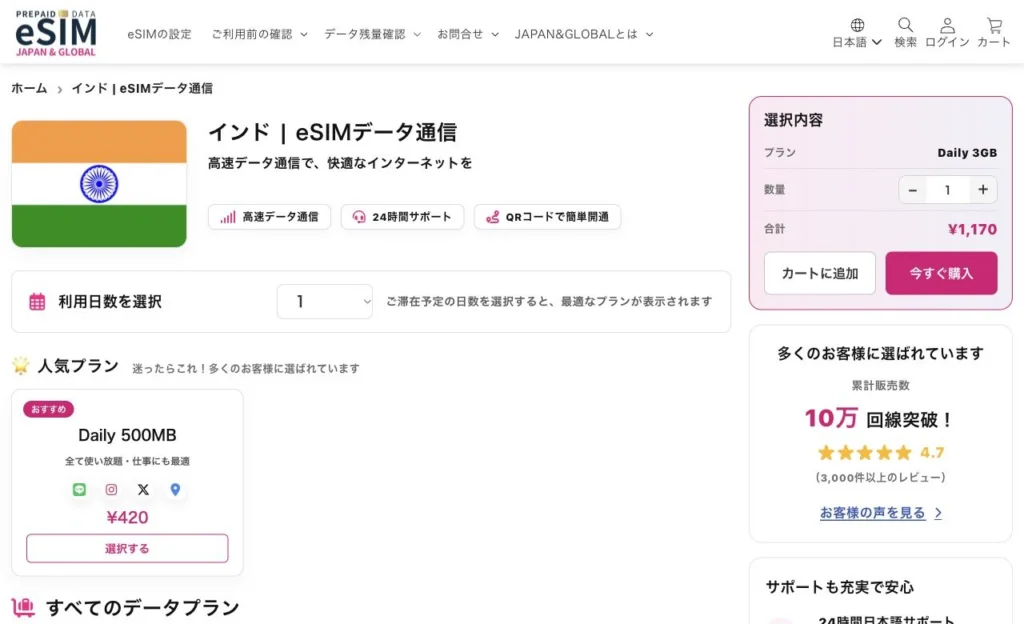Click the すべてのデータプラン heading
The width and height of the screenshot is (1024, 624).
pos(143,608)
